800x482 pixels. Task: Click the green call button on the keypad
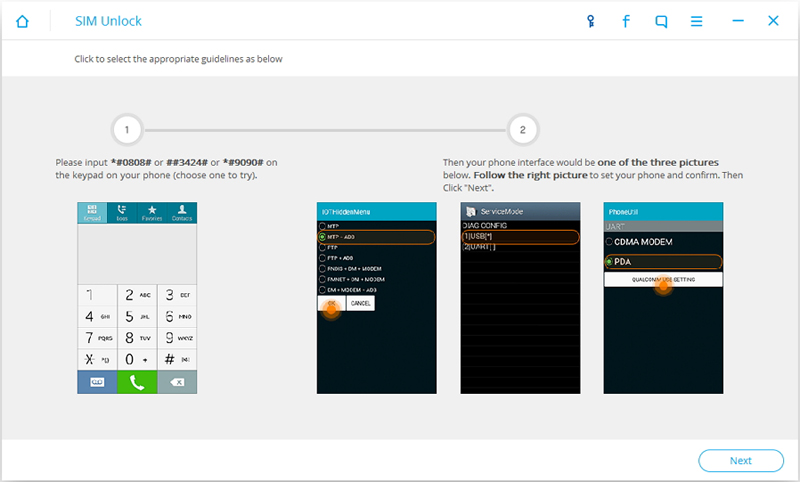coord(137,382)
